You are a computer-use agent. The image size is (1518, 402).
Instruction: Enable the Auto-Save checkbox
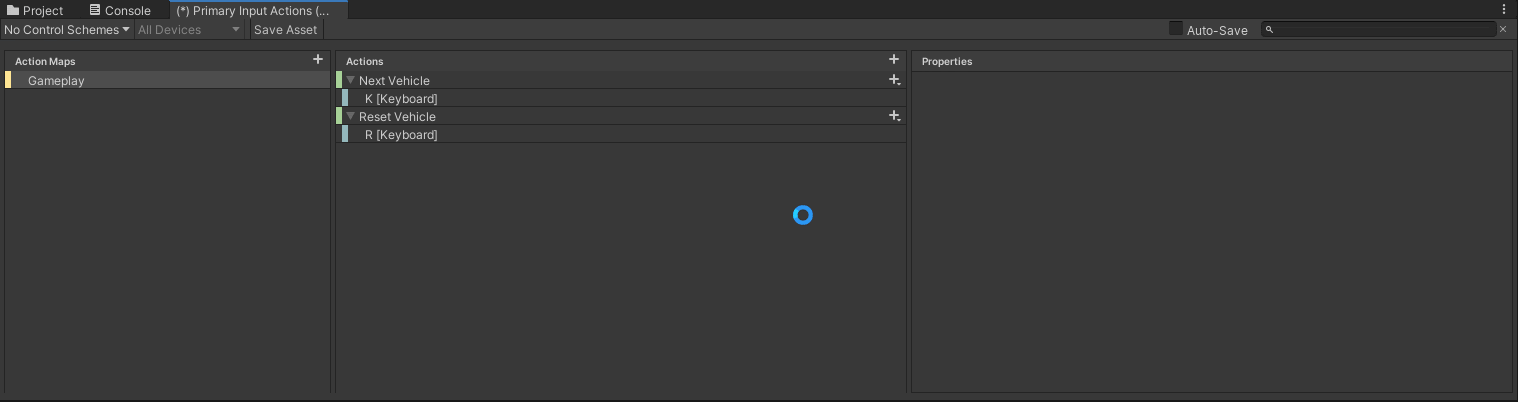(x=1176, y=29)
